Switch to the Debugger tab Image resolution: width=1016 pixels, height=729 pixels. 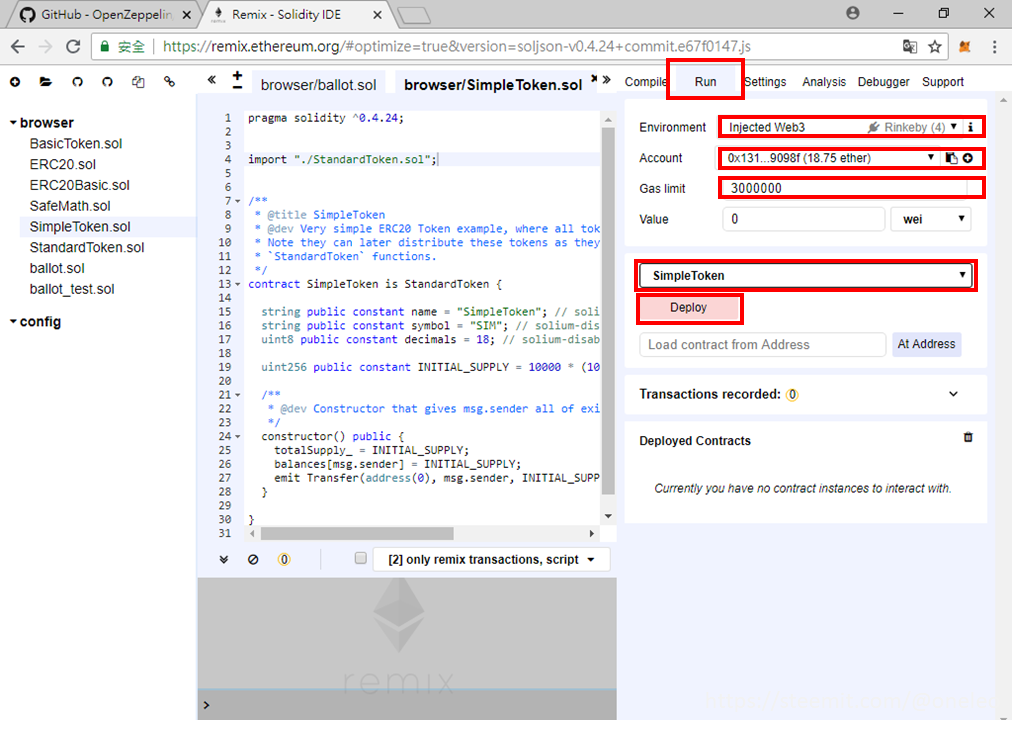pos(883,82)
